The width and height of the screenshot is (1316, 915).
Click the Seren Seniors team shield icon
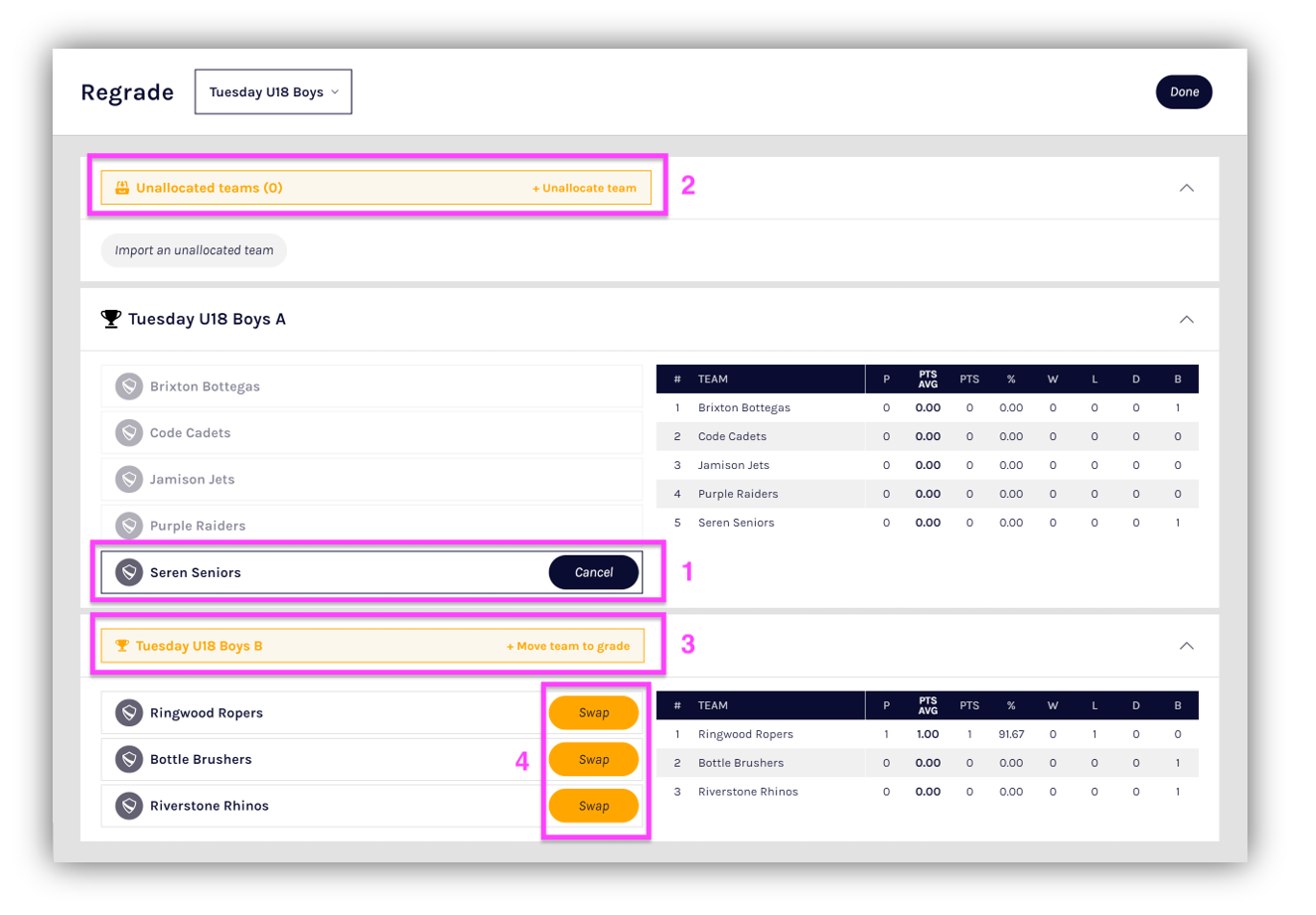(129, 572)
